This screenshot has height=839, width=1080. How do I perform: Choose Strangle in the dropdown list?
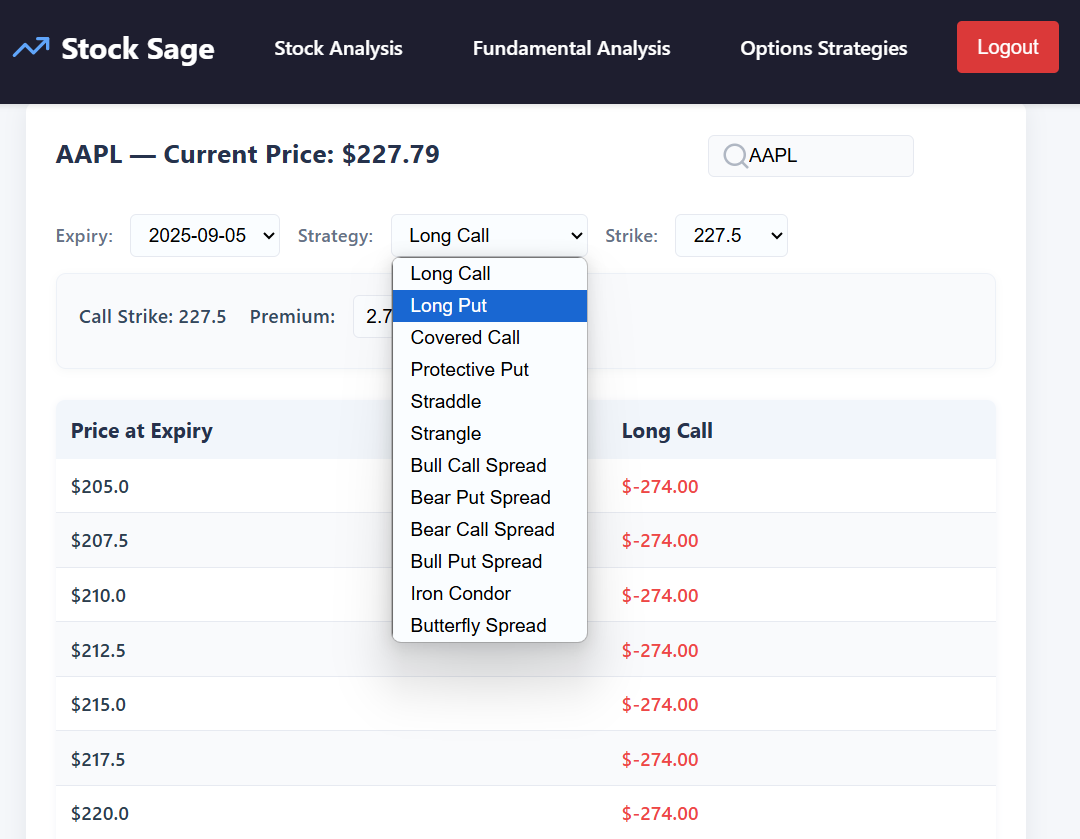(490, 434)
